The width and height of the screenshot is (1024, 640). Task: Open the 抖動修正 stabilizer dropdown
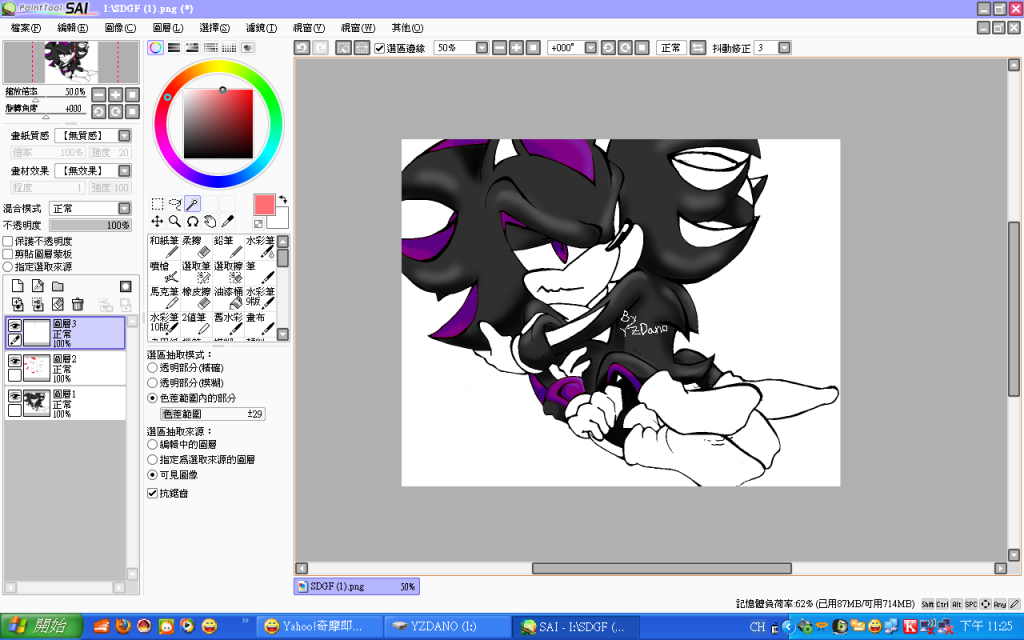click(x=784, y=47)
